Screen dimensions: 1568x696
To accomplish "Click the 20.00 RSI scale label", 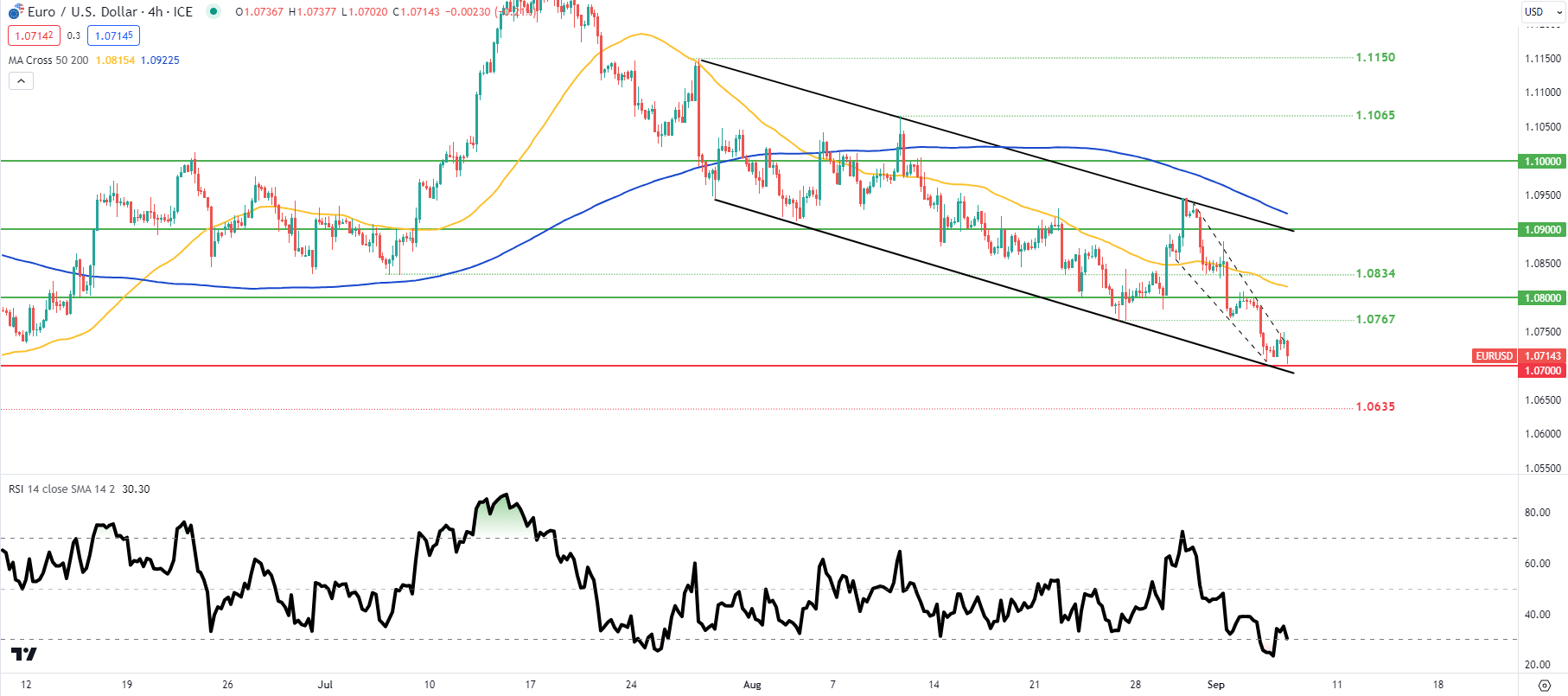I will pos(1537,665).
